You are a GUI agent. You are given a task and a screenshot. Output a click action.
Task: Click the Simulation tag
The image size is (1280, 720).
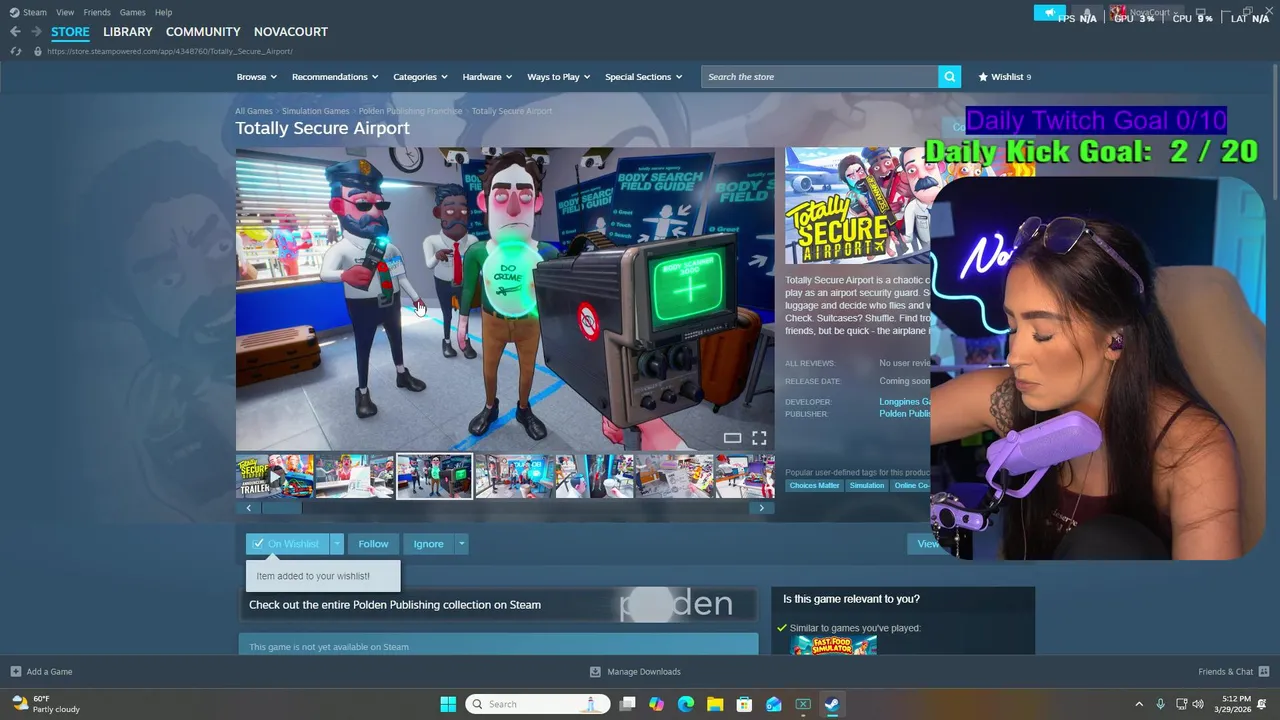pyautogui.click(x=867, y=486)
